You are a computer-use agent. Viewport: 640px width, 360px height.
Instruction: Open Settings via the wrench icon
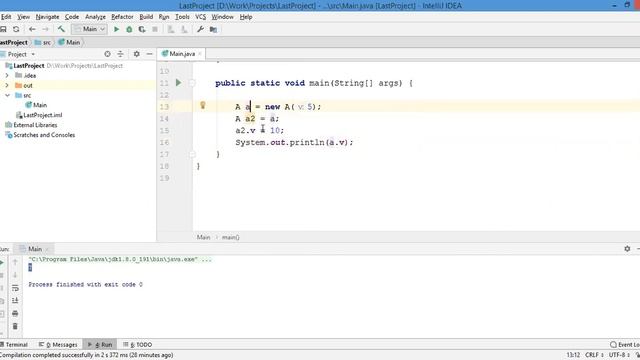(200, 29)
